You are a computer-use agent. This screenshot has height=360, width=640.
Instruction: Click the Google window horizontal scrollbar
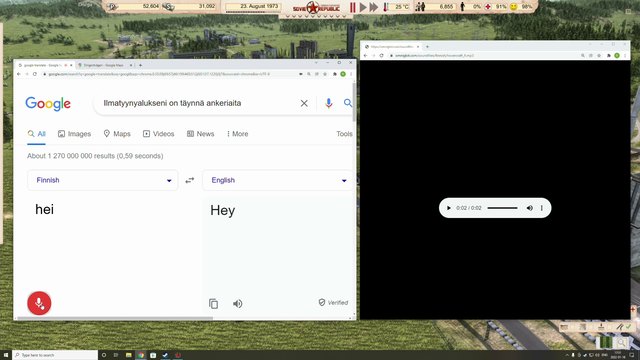[115, 318]
